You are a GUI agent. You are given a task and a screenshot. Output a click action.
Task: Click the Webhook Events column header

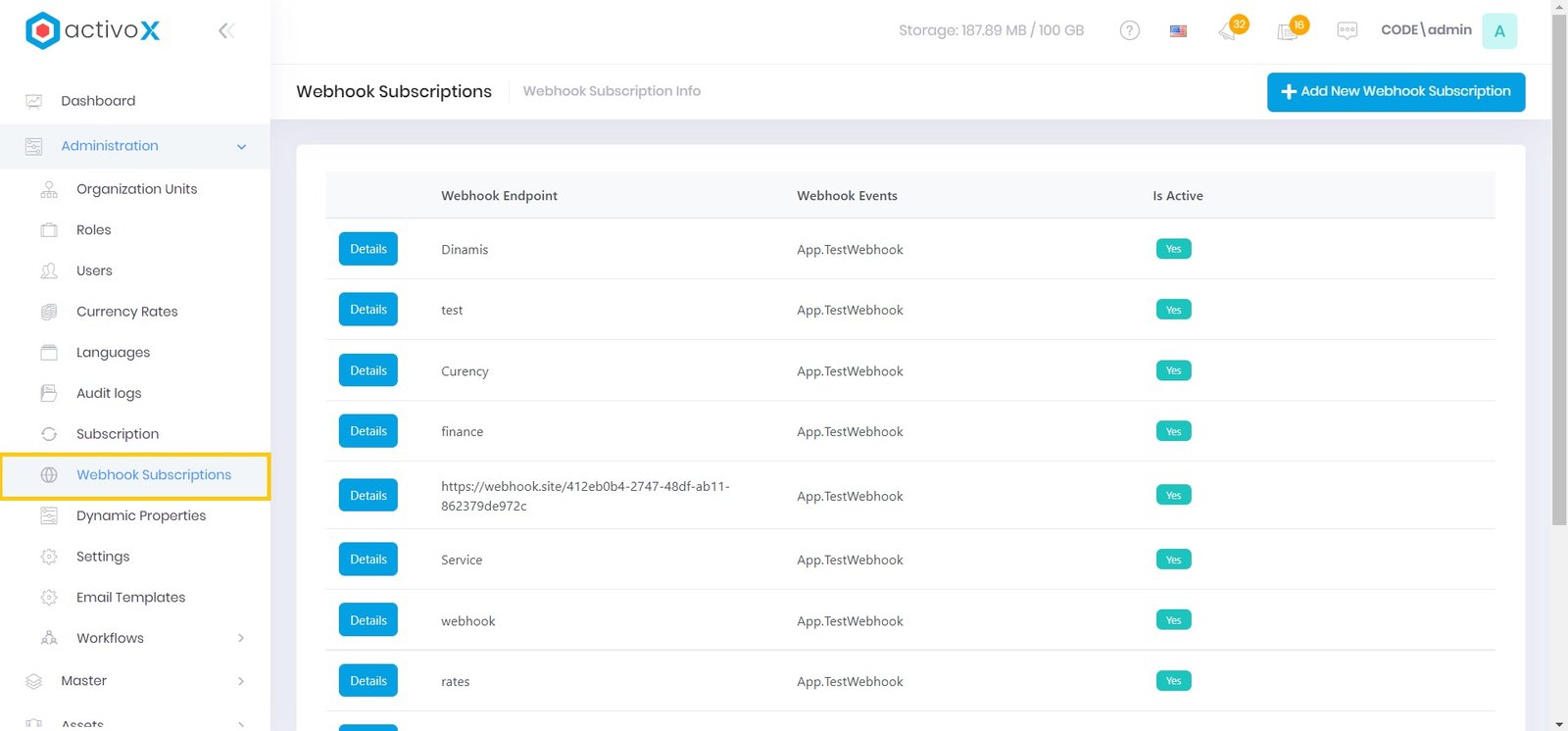[x=847, y=196]
